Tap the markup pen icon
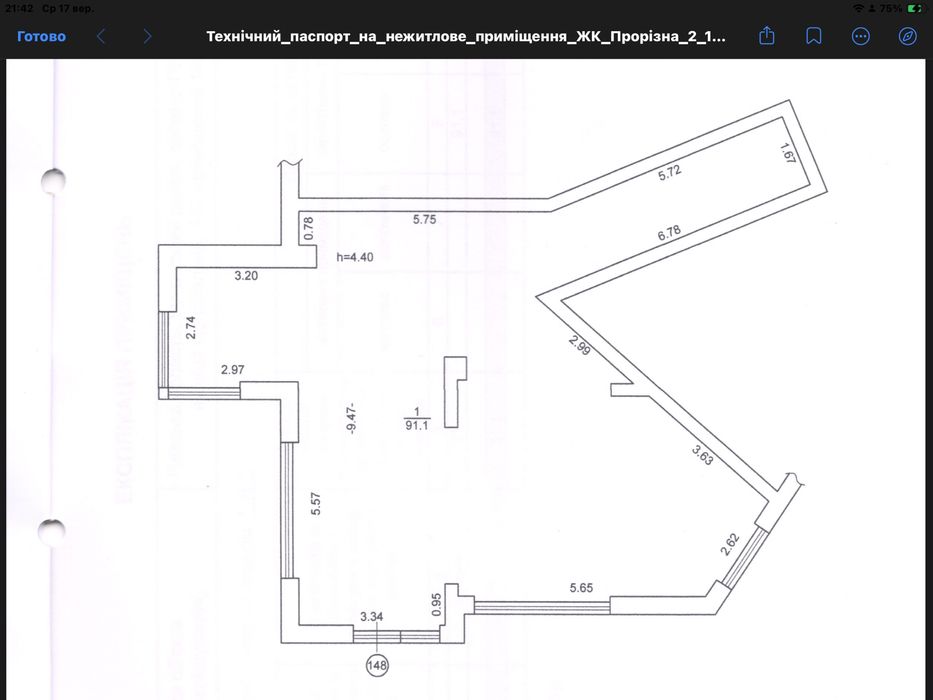 tap(907, 36)
